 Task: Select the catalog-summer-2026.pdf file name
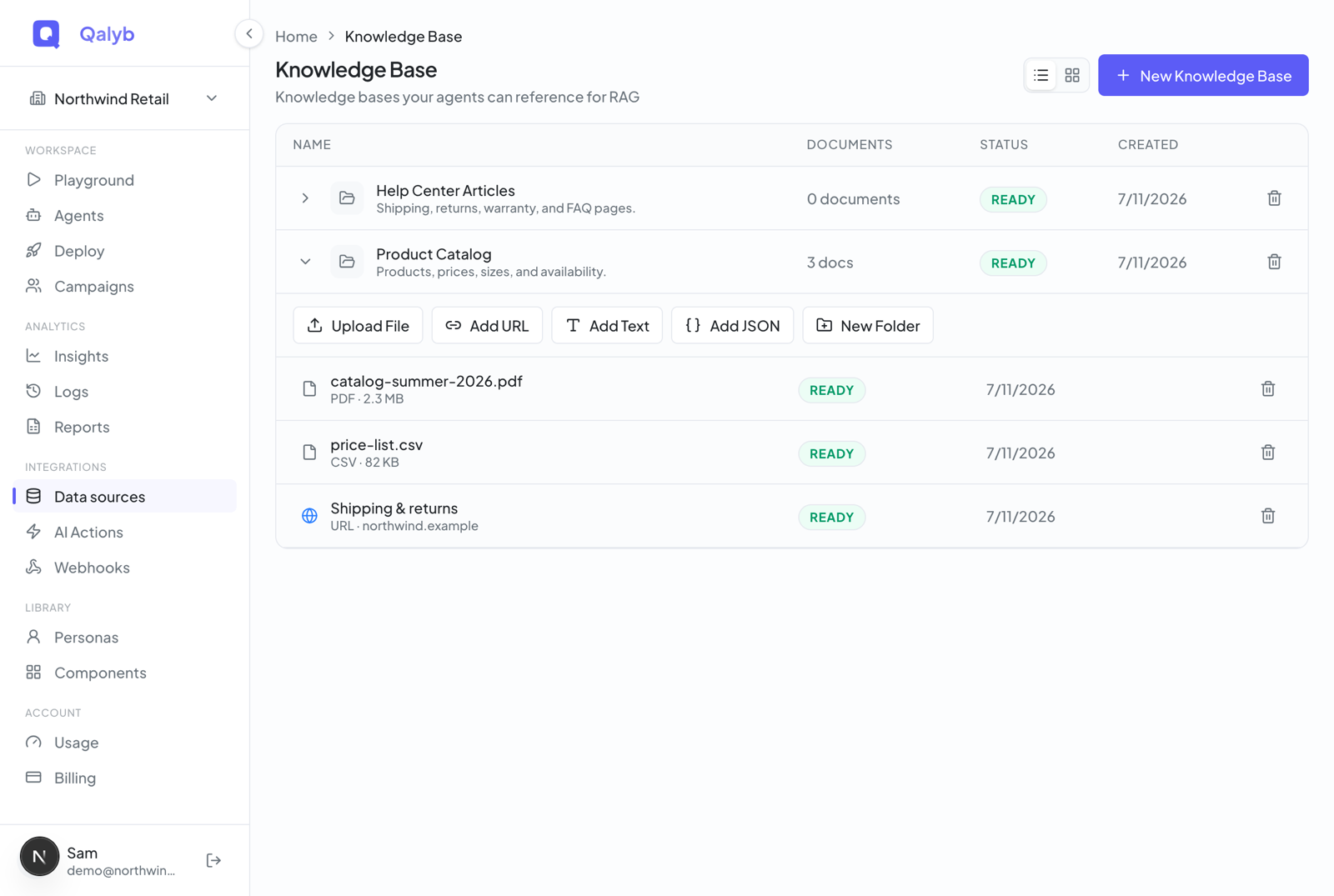point(426,381)
